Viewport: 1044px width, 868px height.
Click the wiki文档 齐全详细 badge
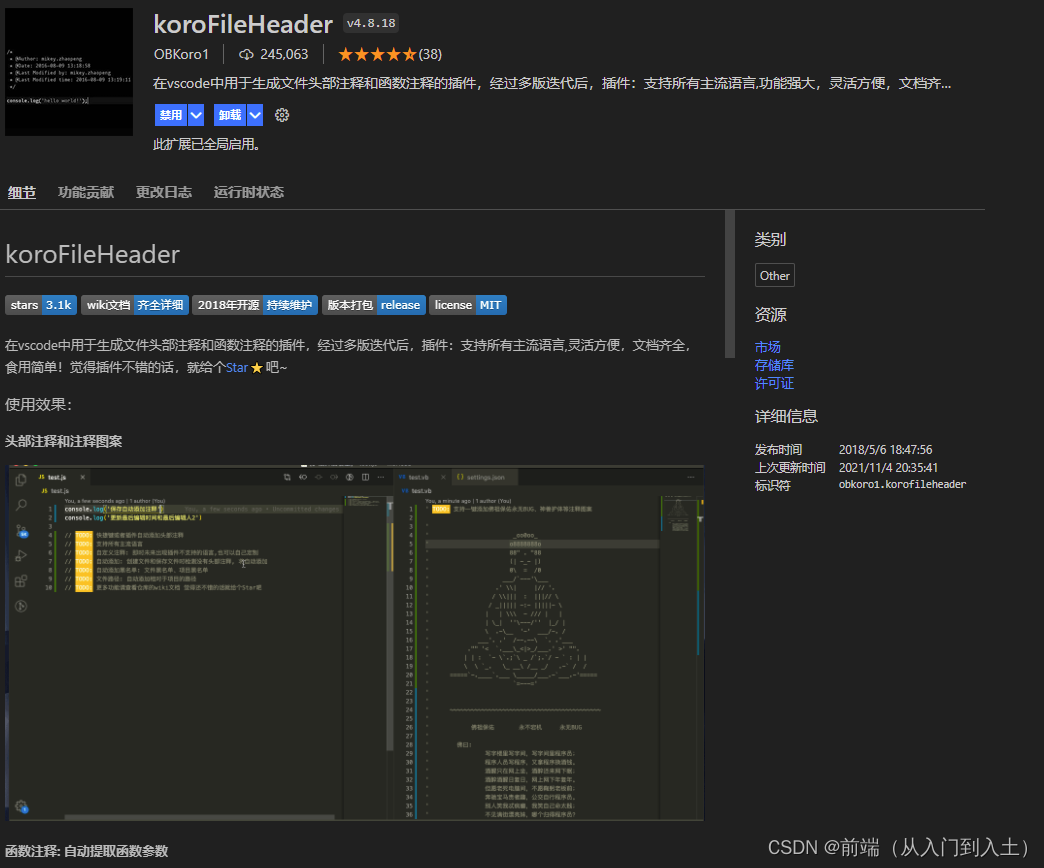coord(135,305)
